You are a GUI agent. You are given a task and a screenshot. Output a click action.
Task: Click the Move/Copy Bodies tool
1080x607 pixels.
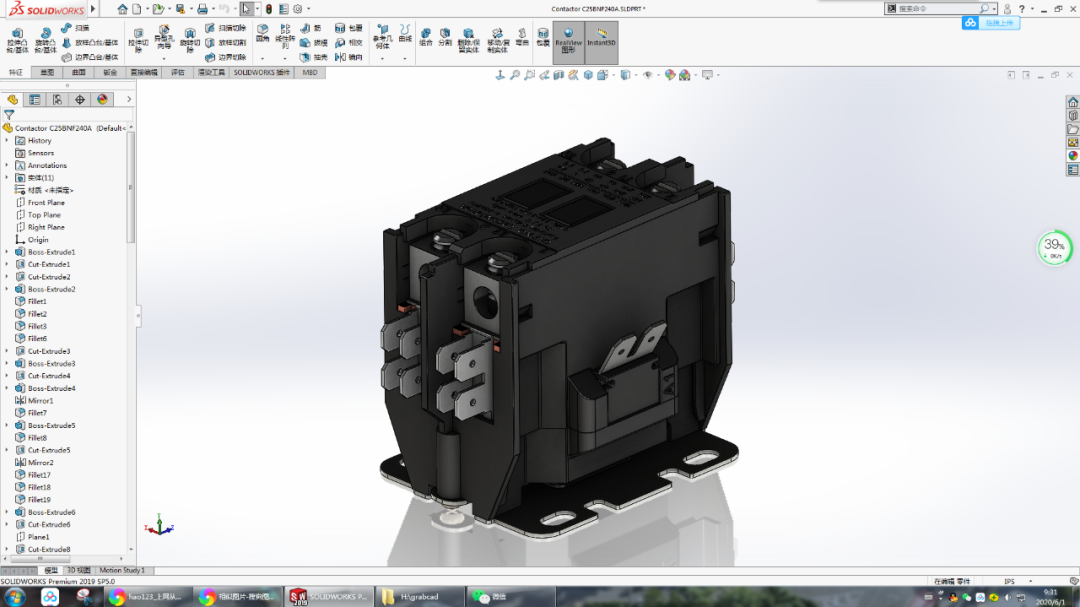point(497,41)
